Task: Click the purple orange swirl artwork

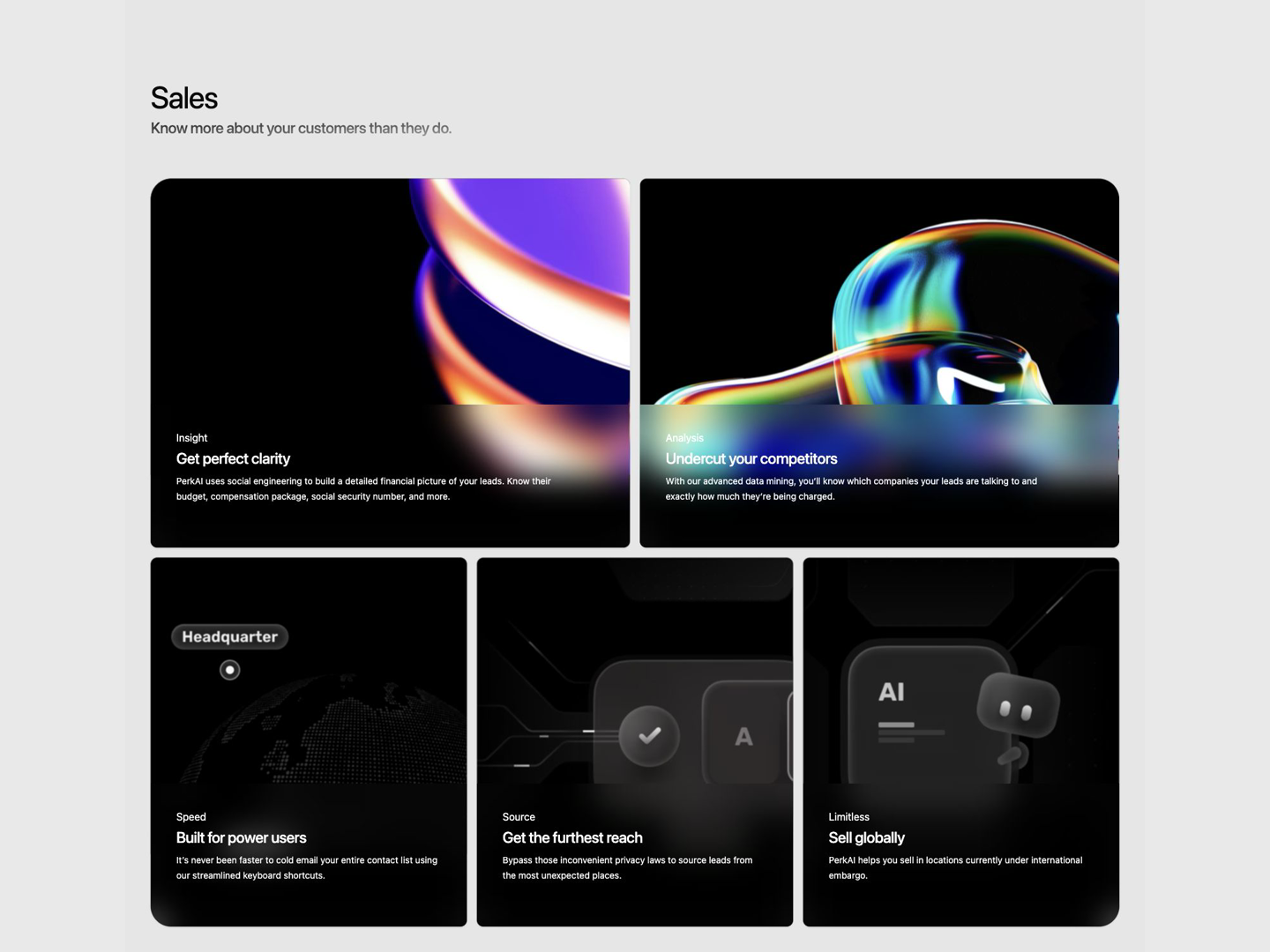Action: [x=520, y=291]
